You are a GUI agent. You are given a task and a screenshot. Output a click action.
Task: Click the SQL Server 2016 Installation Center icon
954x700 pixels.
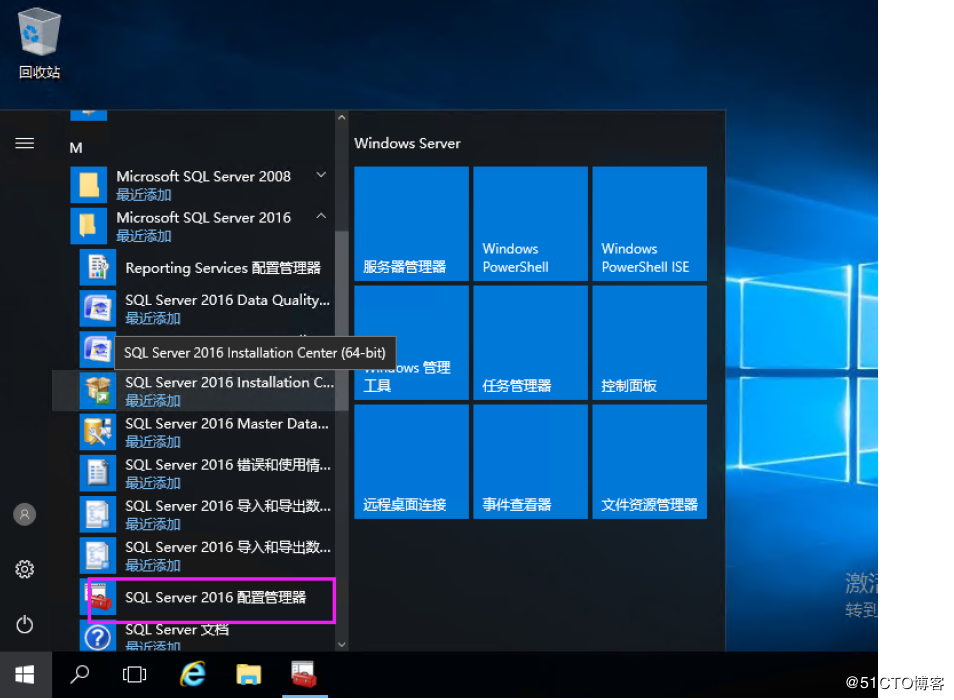click(98, 390)
